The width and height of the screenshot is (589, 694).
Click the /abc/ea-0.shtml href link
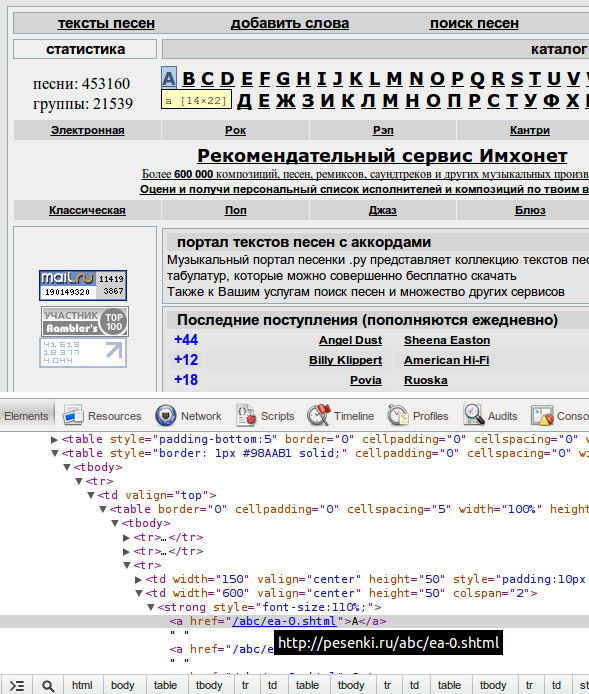point(284,621)
